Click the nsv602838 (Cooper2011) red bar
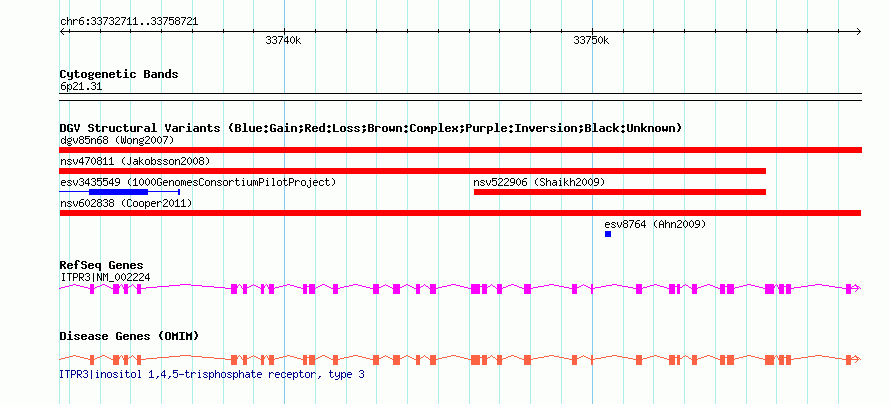Screen dimensions: 890x404 tap(460, 213)
